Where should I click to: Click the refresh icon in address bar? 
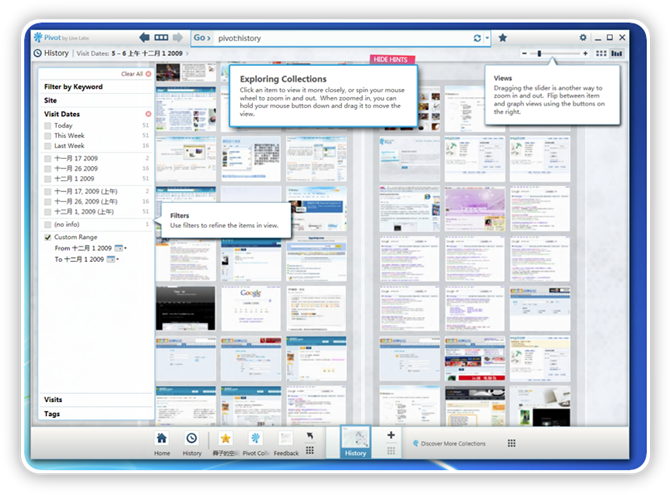coord(478,38)
